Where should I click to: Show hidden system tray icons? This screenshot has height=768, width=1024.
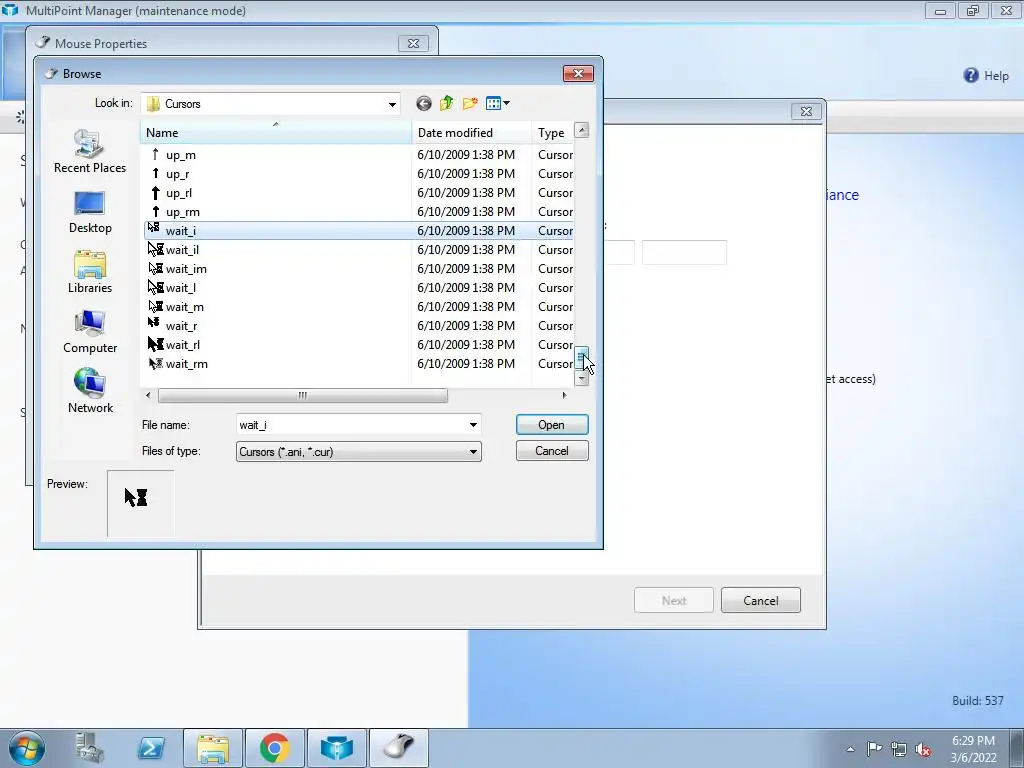tap(850, 749)
